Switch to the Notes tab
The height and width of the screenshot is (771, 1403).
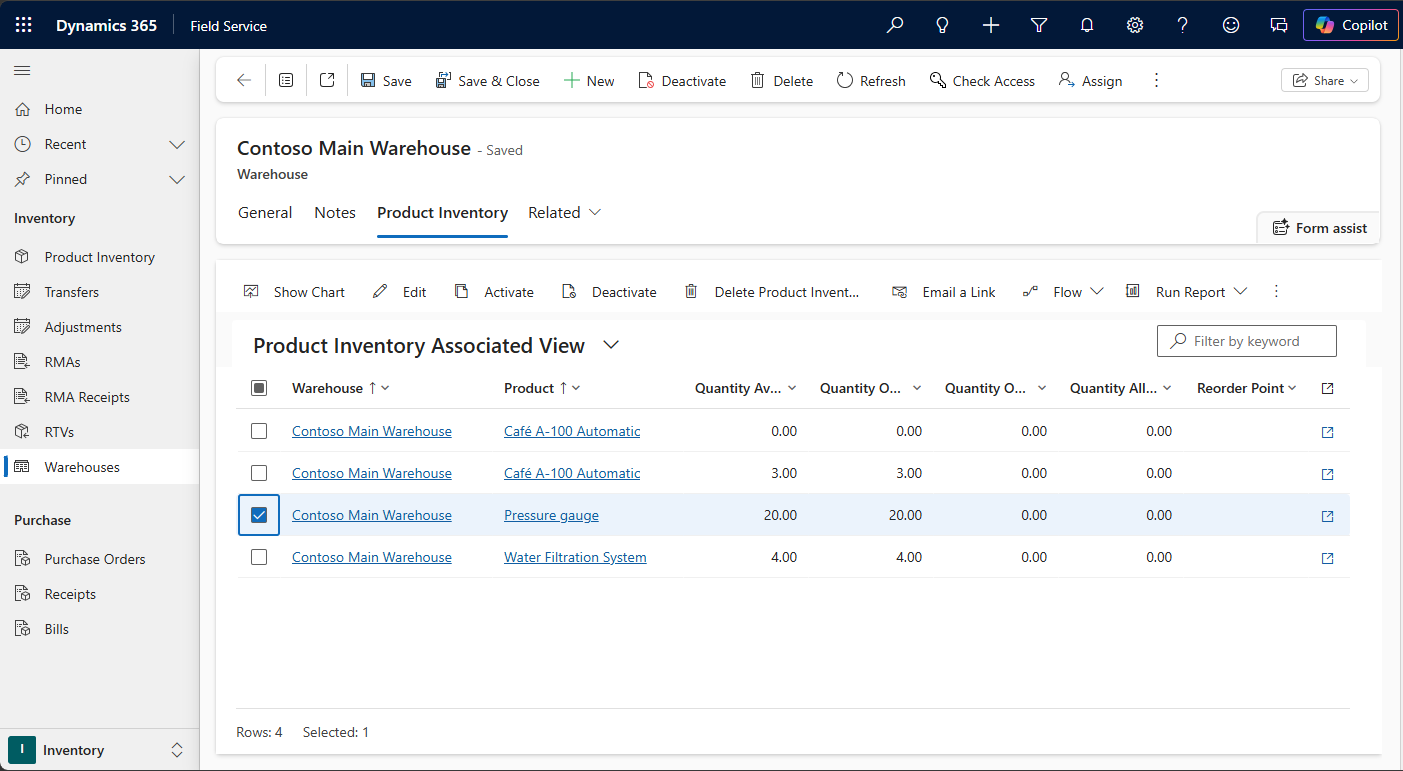[x=335, y=213]
